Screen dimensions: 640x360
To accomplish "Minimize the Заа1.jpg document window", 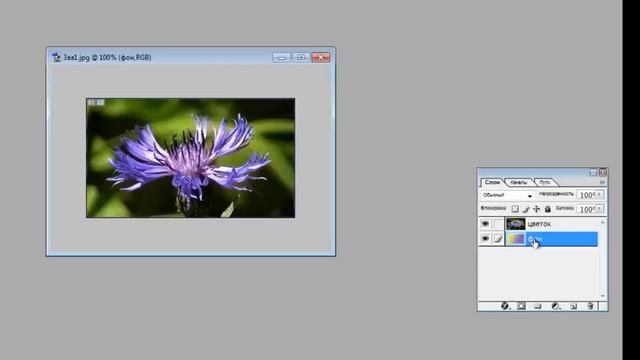I will (282, 58).
